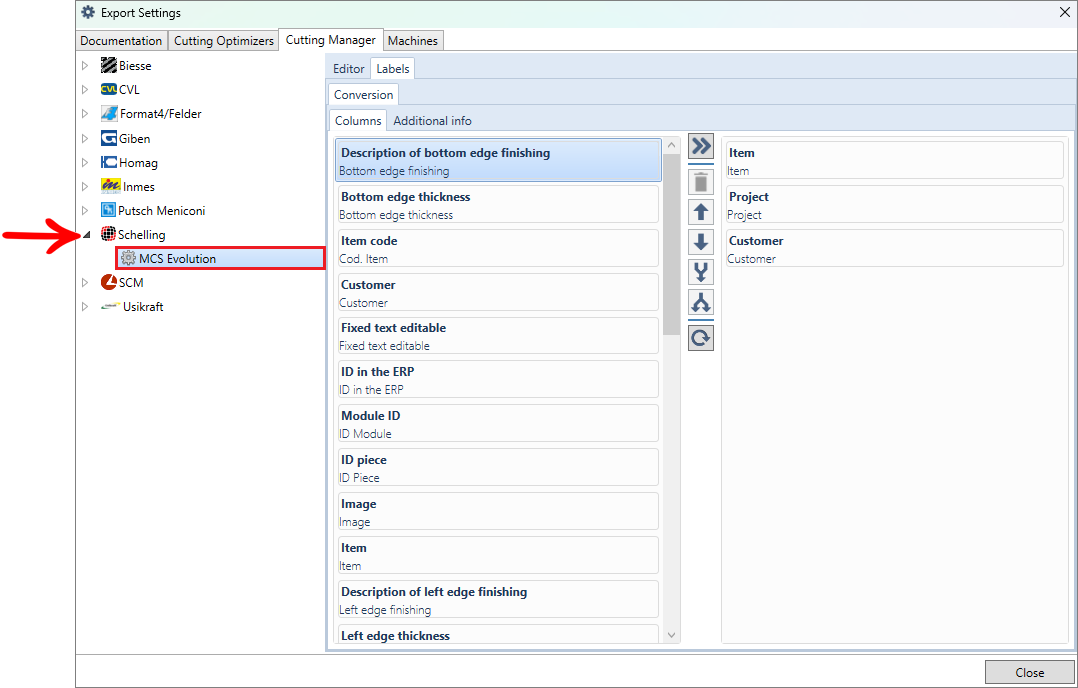1078x688 pixels.
Task: Expand the Biesse tree node
Action: (x=85, y=66)
